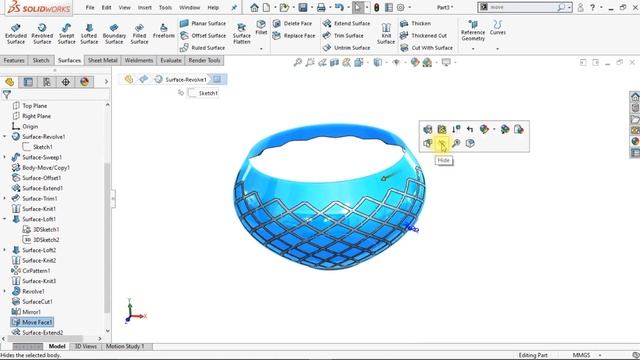Select the Swept Surface tool

67,33
